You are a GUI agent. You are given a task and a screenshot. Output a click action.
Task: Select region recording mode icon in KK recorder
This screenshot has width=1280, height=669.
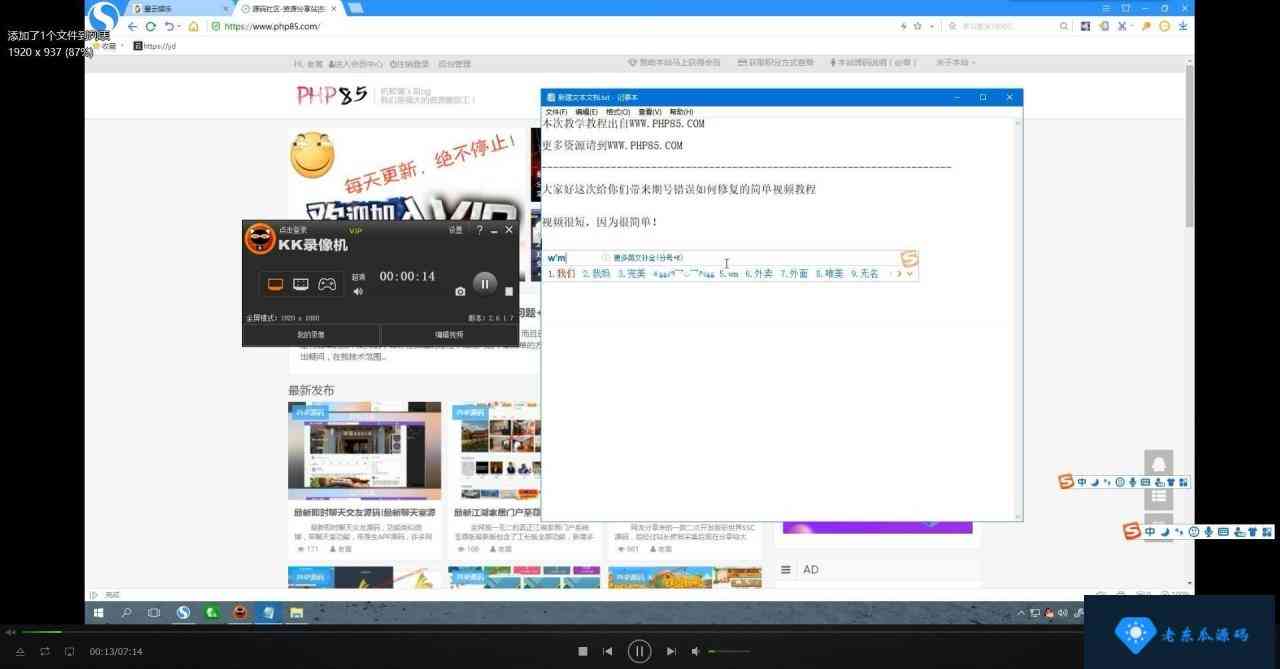coord(301,284)
